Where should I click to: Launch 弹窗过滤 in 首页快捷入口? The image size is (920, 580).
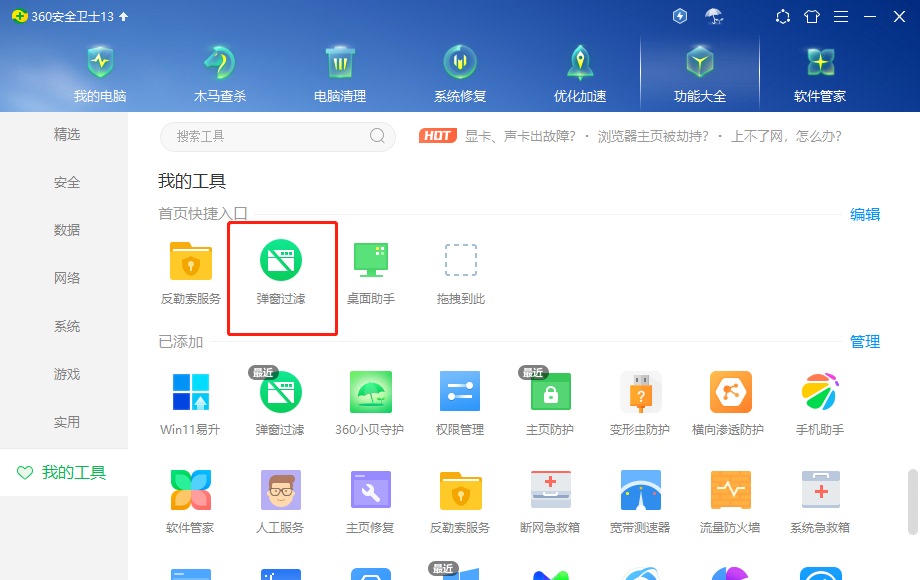tap(281, 273)
